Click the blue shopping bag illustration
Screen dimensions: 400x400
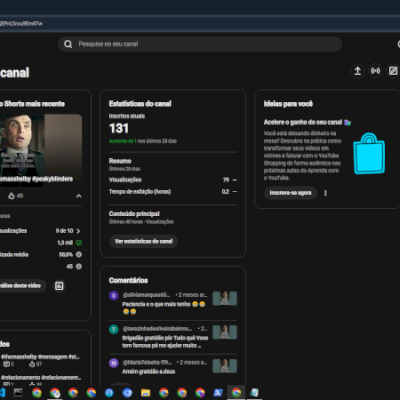click(369, 153)
